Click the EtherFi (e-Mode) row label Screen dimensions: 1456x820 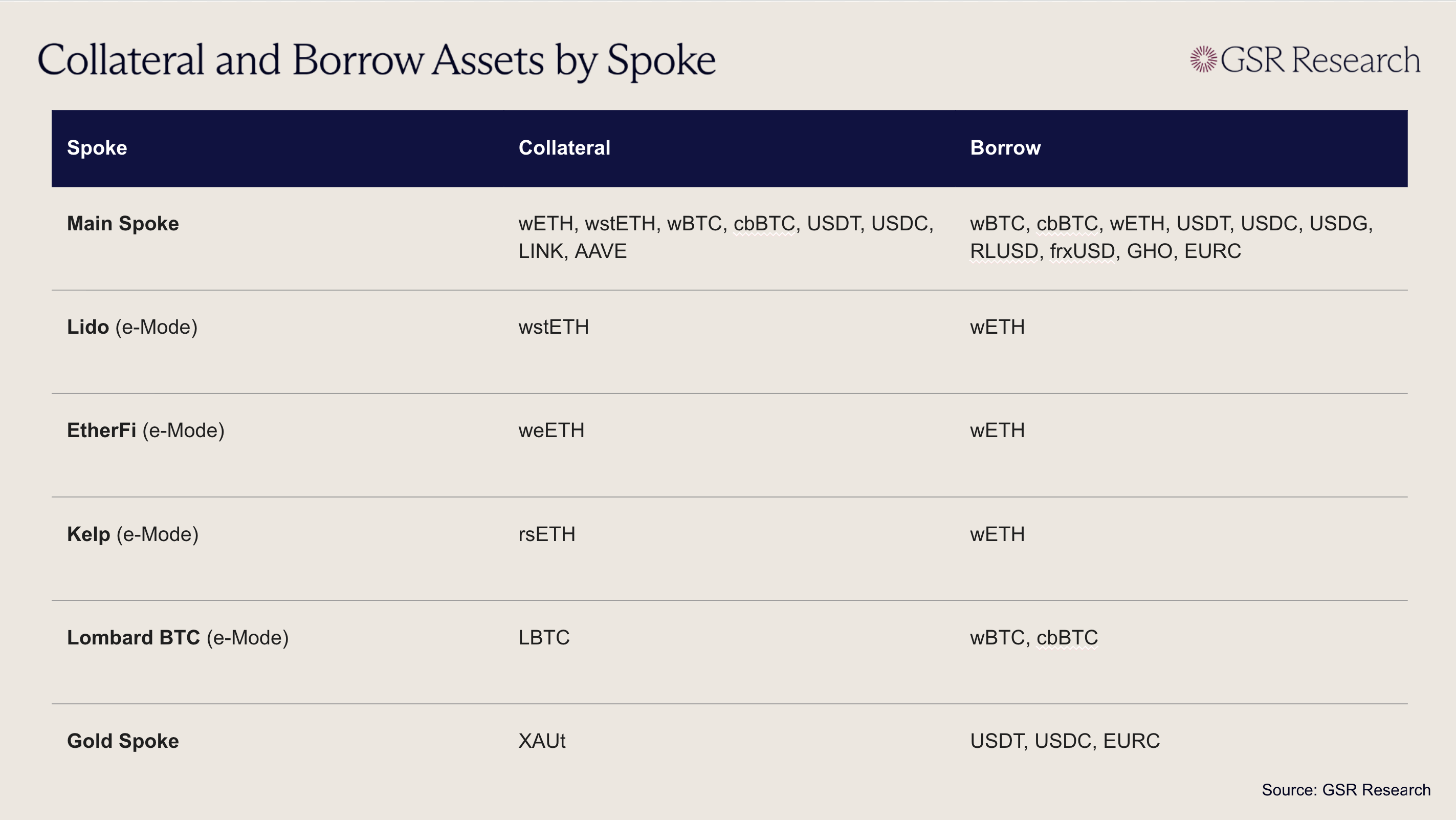146,430
